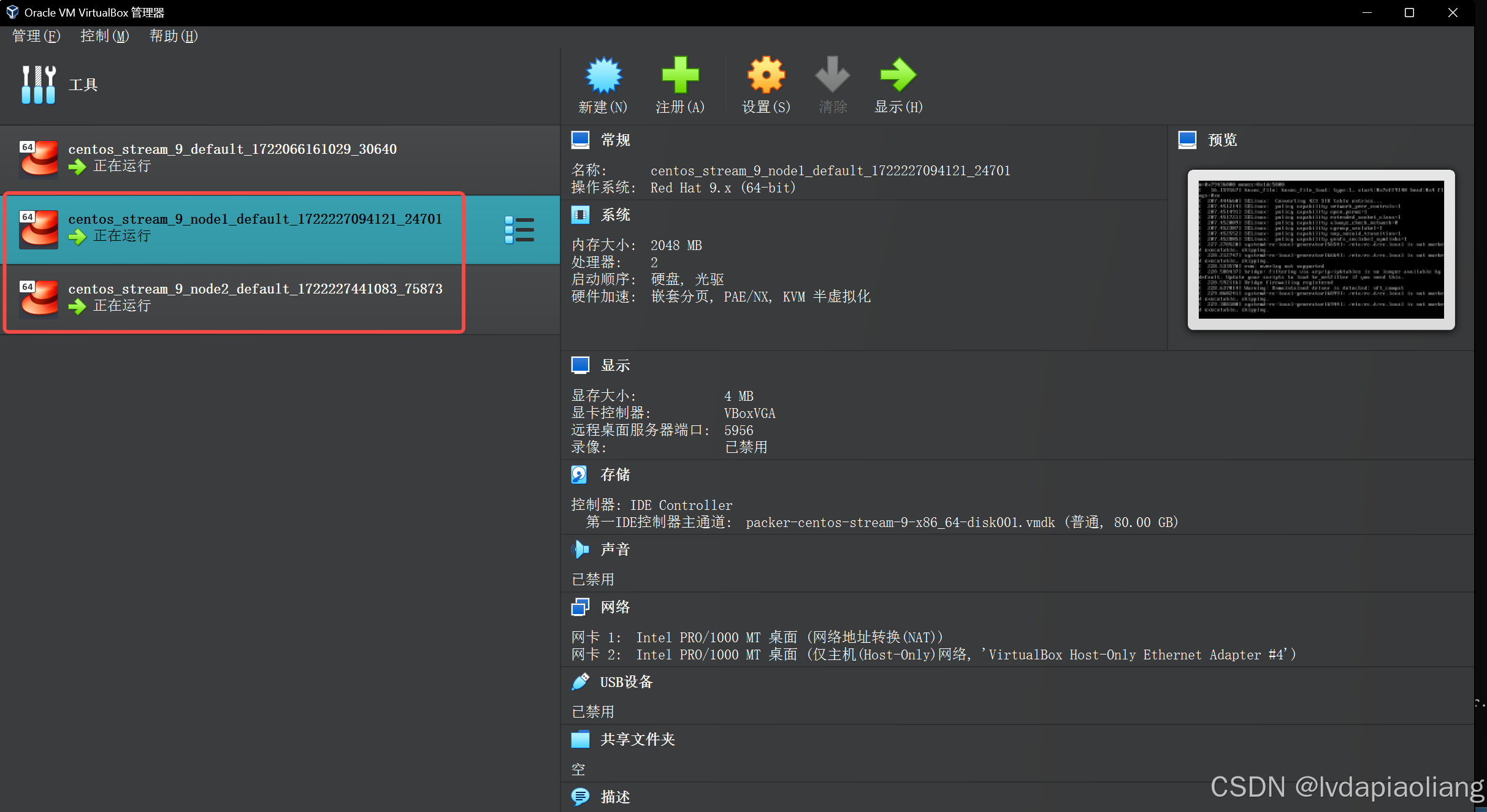
Task: Select VM centos_stream_9_node1_default_1722227094121_24701
Action: (280, 230)
